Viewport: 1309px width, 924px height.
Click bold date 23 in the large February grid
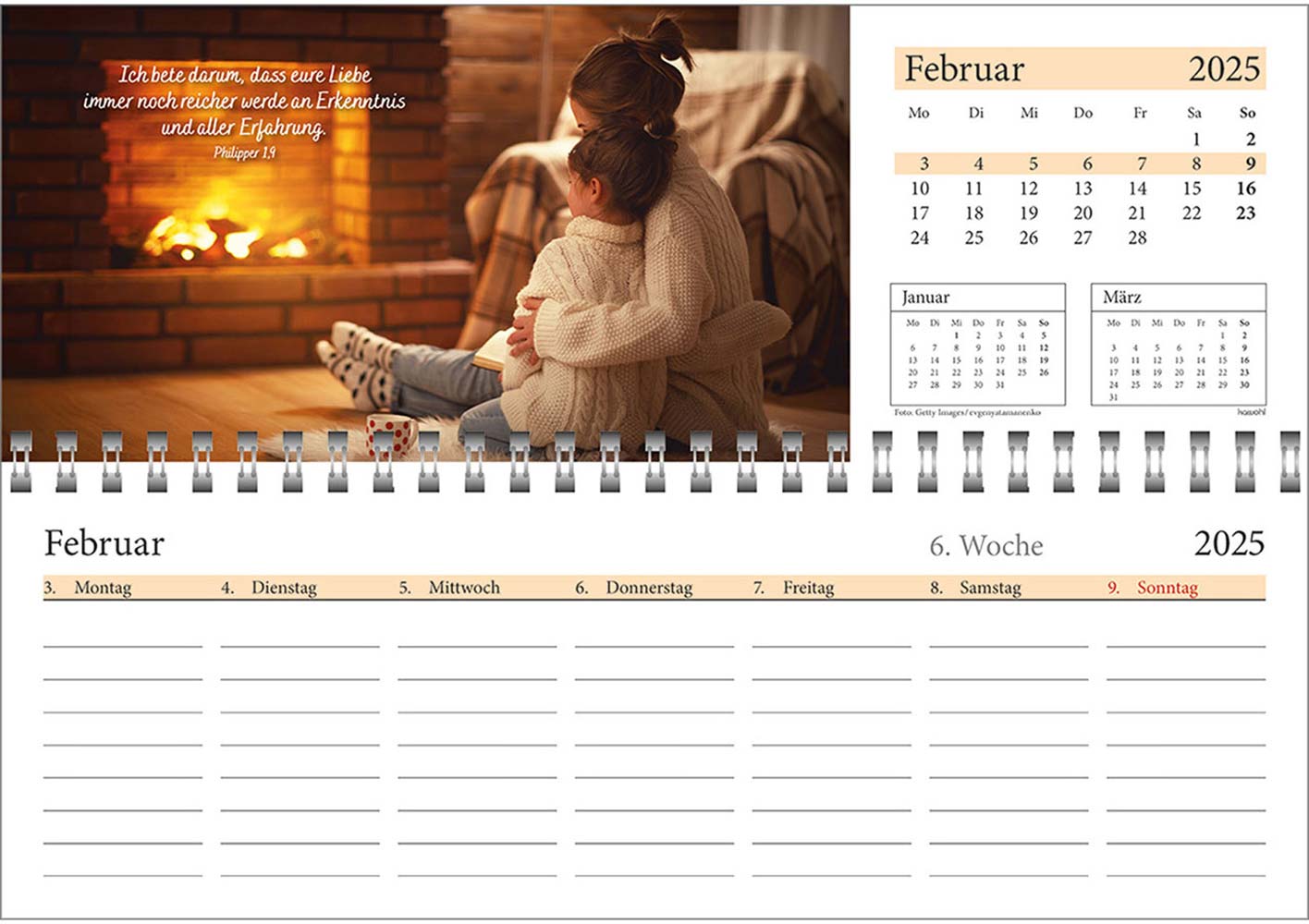click(1246, 213)
